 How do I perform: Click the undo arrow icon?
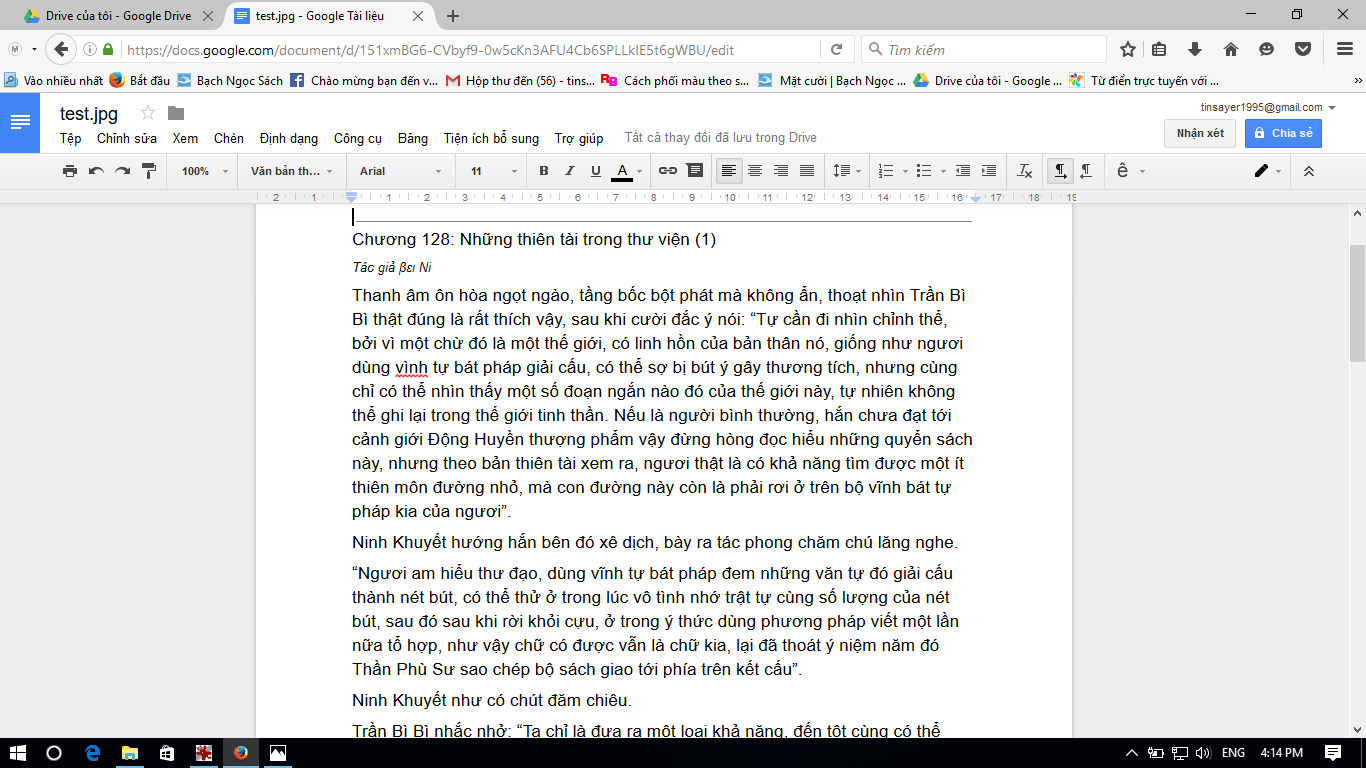(96, 171)
